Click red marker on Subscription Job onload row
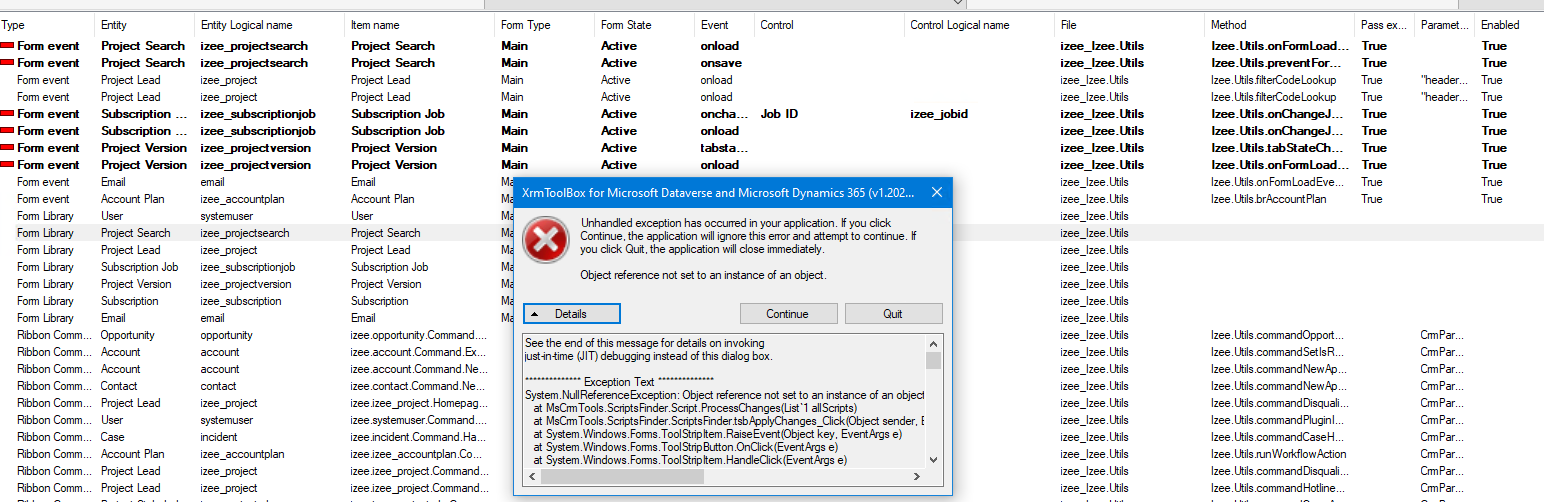 point(7,131)
